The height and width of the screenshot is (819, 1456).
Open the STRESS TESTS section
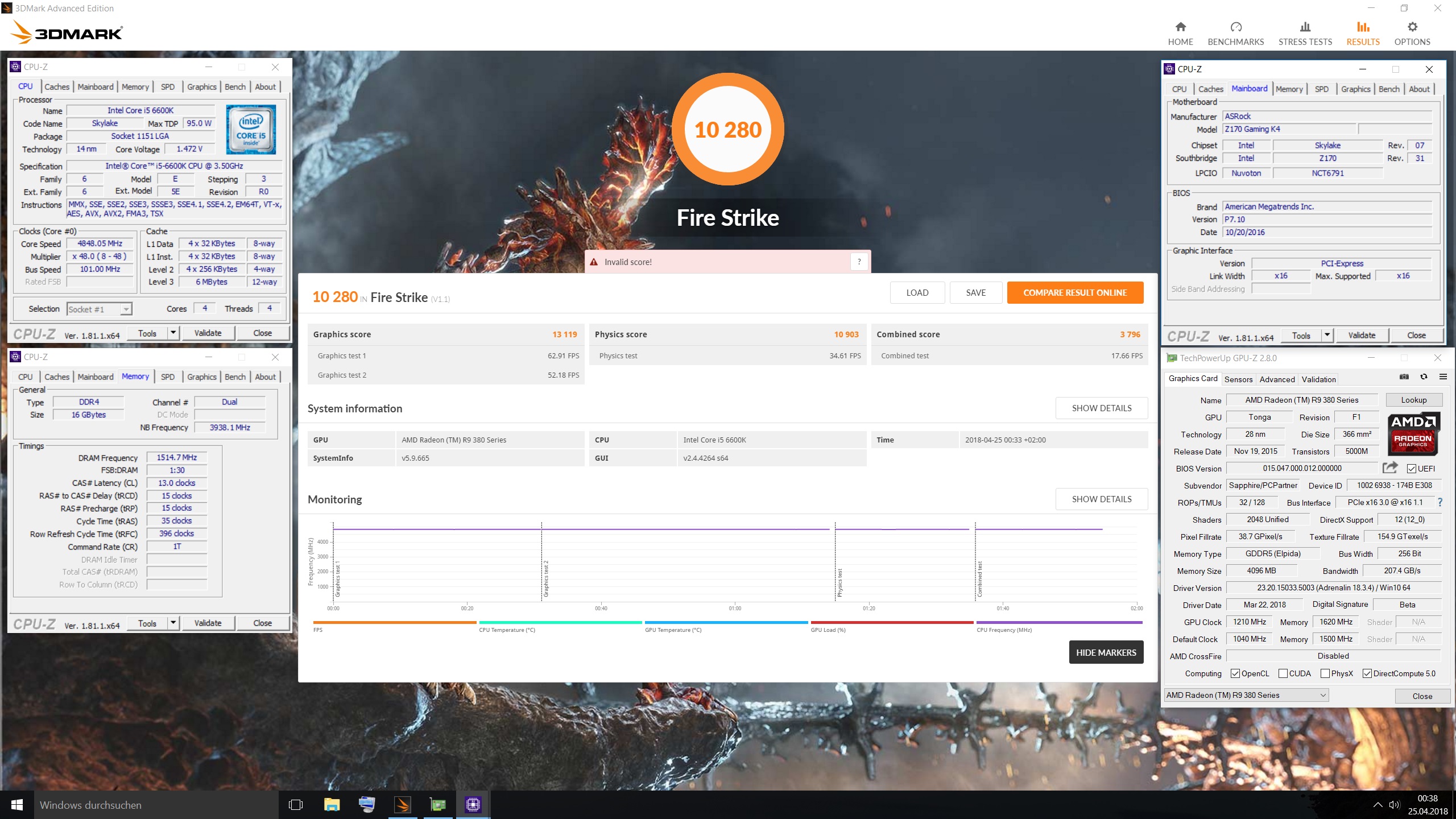tap(1305, 34)
